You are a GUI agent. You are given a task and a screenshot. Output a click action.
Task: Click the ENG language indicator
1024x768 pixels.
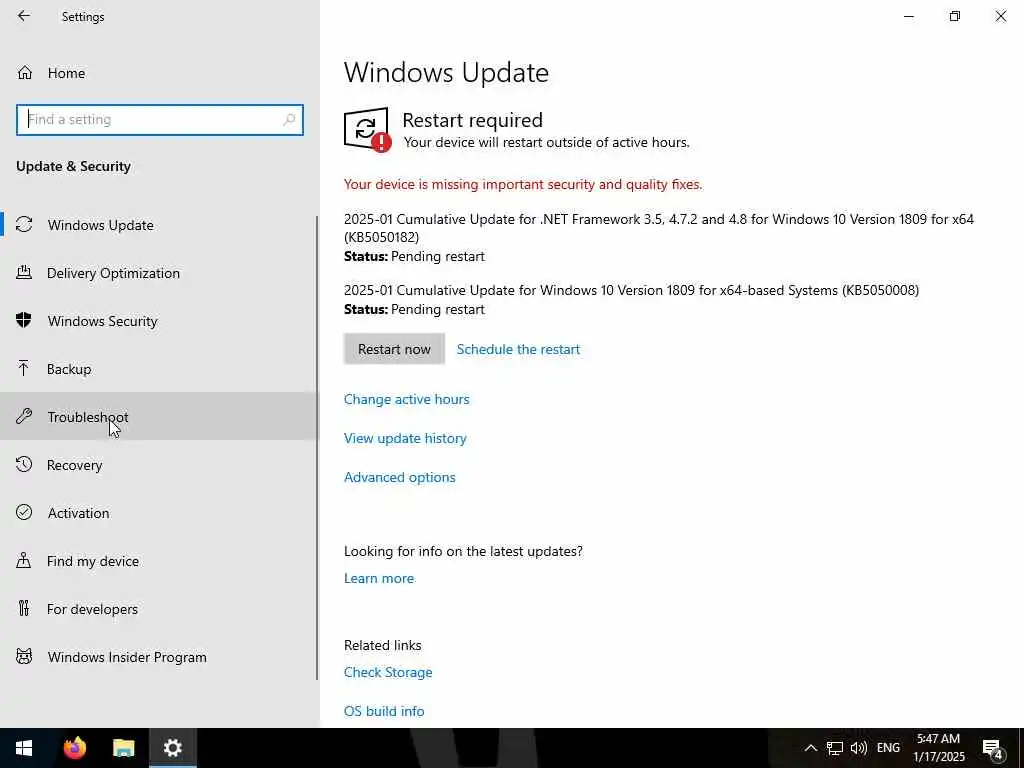(x=888, y=748)
